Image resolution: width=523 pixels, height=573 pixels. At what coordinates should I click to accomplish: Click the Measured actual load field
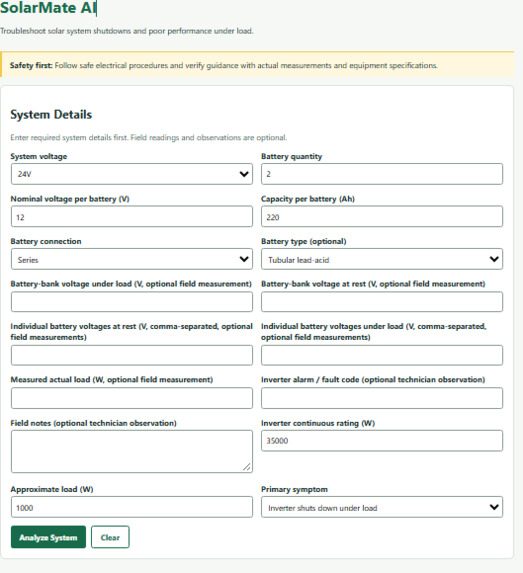tap(132, 398)
